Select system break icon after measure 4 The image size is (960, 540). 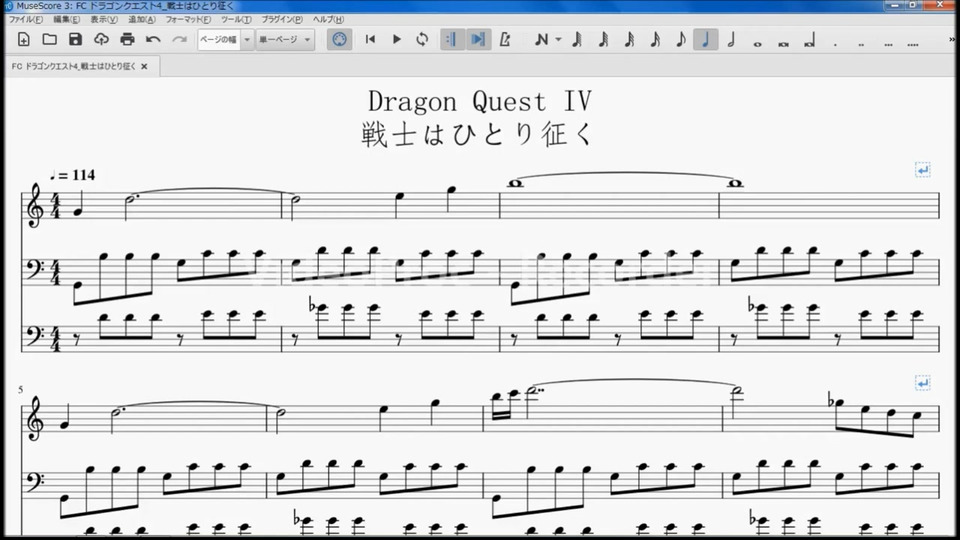click(x=923, y=170)
